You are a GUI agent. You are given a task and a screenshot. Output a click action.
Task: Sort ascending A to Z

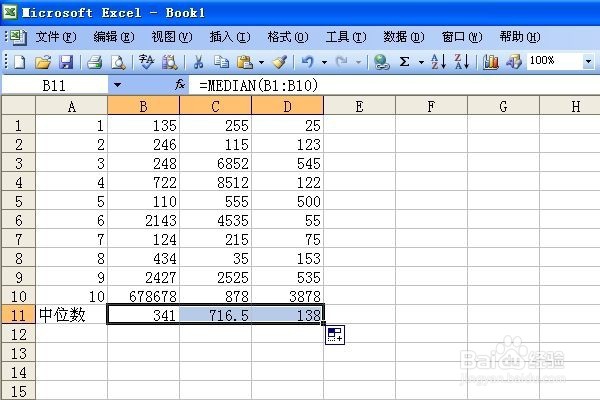pyautogui.click(x=438, y=62)
